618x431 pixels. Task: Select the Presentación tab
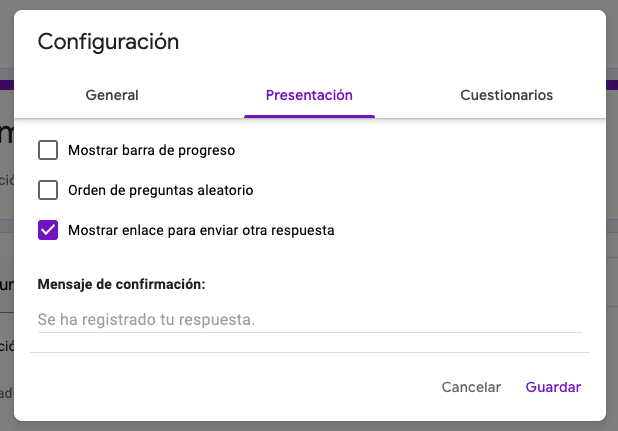[x=309, y=95]
